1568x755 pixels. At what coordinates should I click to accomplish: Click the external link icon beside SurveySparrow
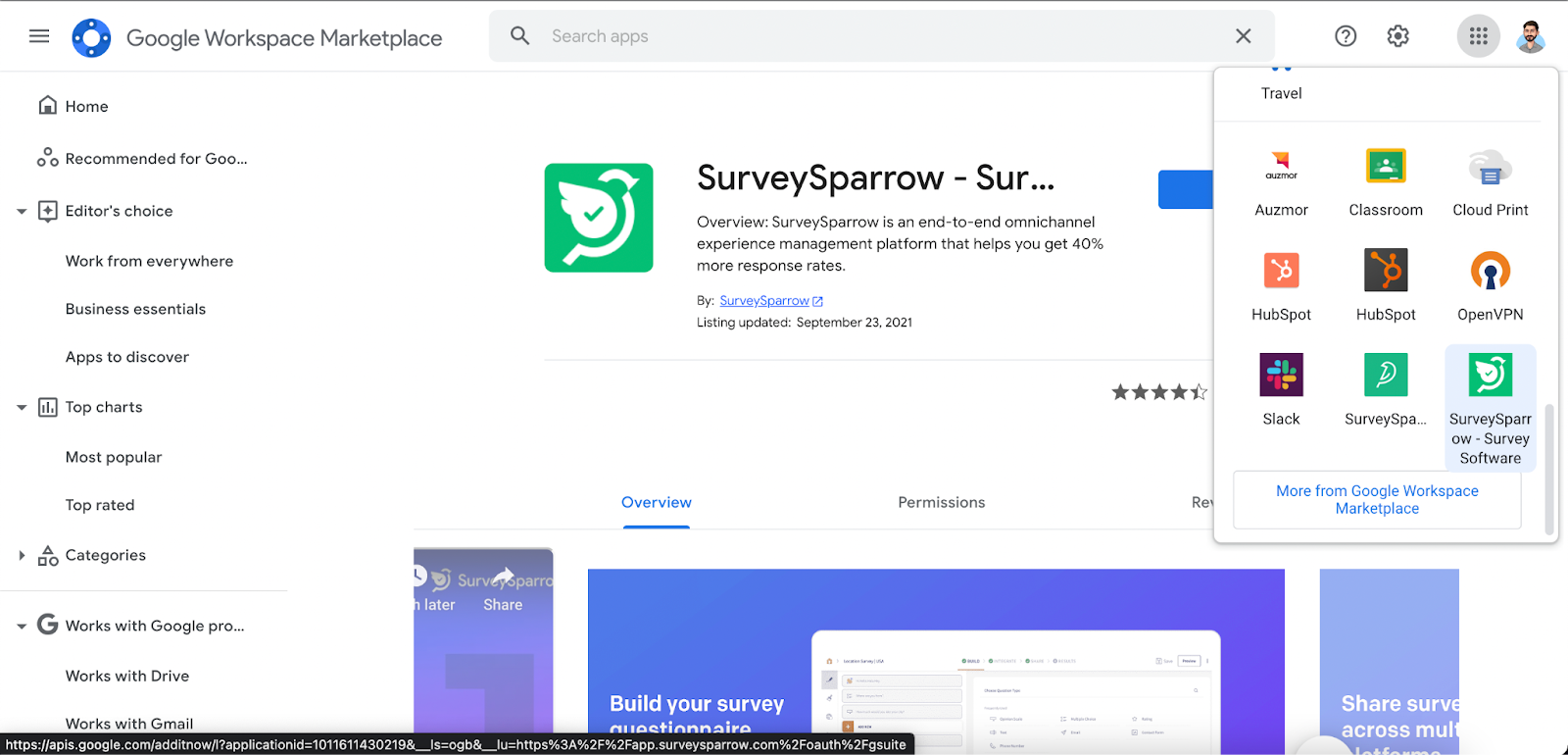[818, 301]
